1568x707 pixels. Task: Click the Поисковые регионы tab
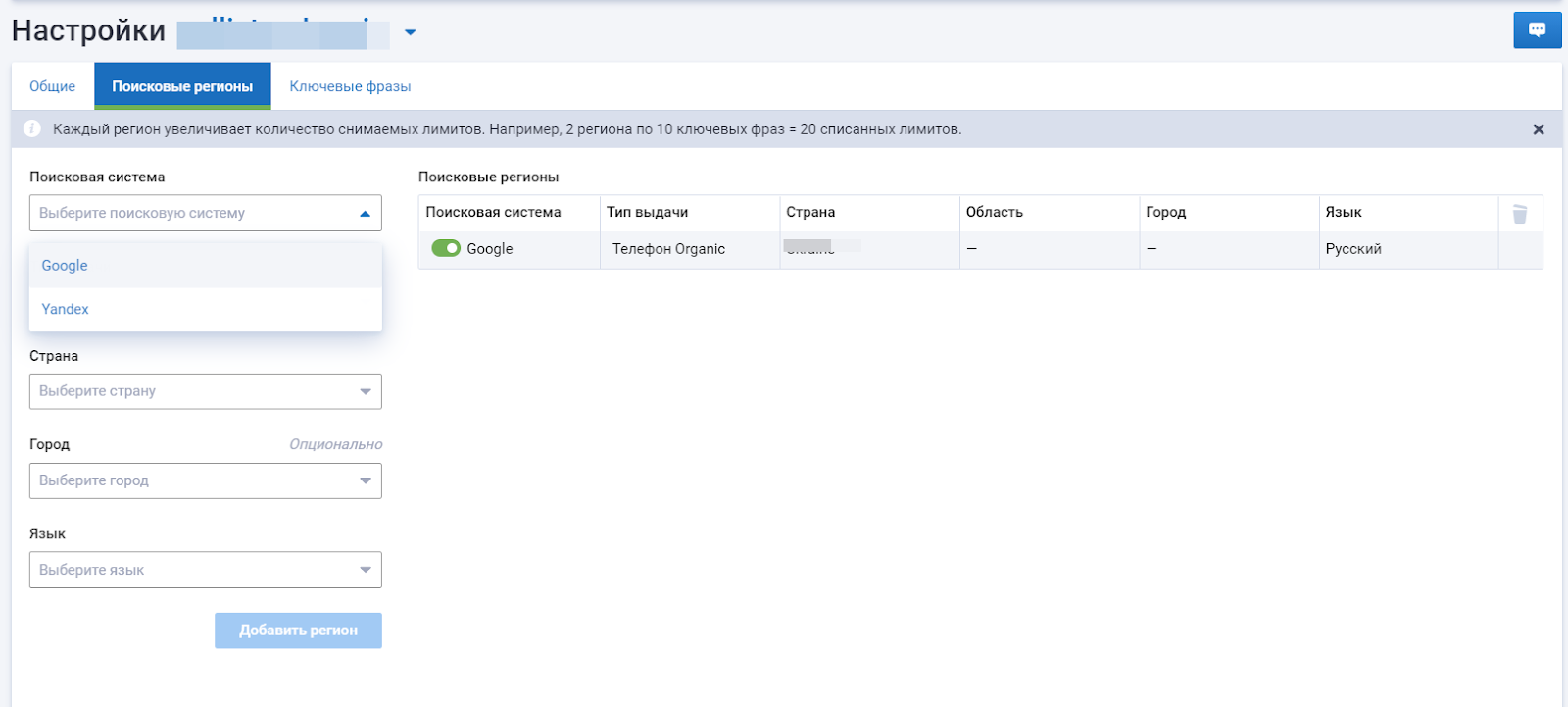pyautogui.click(x=182, y=86)
